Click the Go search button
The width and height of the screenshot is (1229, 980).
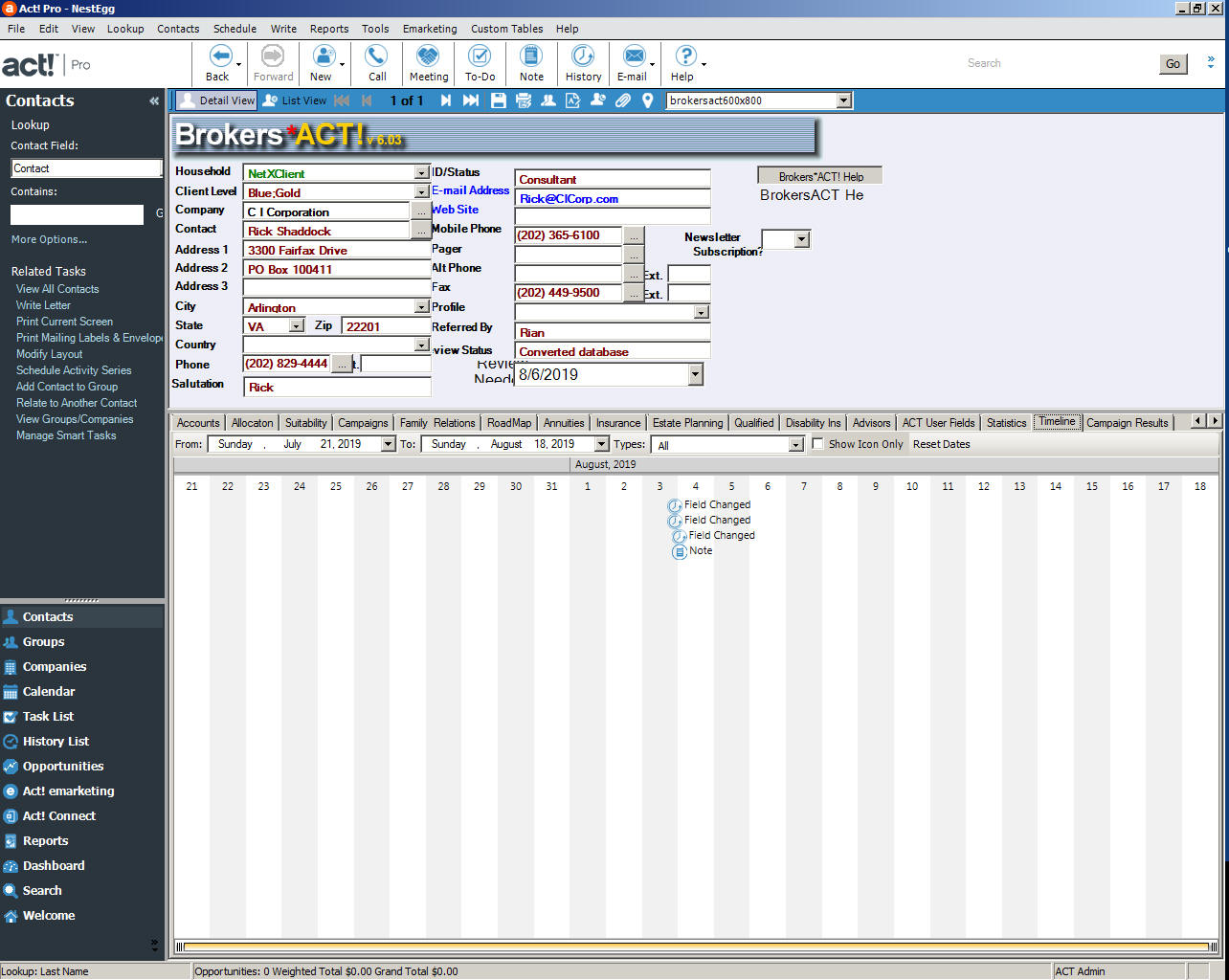click(x=1173, y=64)
